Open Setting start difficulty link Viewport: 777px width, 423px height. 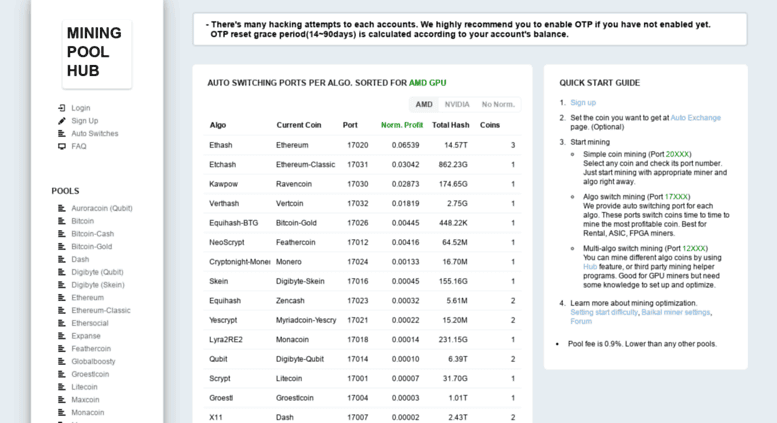click(x=604, y=312)
